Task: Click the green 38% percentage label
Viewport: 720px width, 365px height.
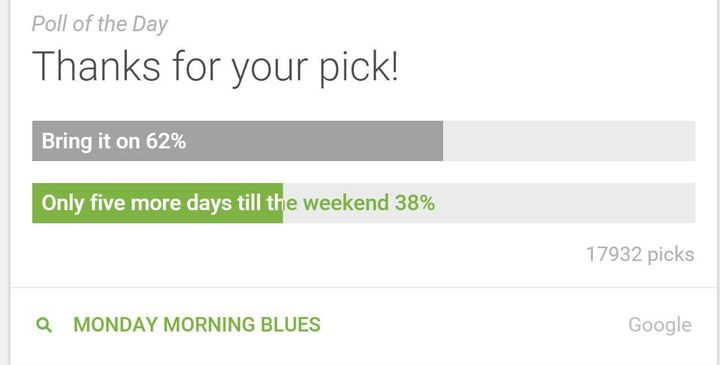Action: click(415, 203)
